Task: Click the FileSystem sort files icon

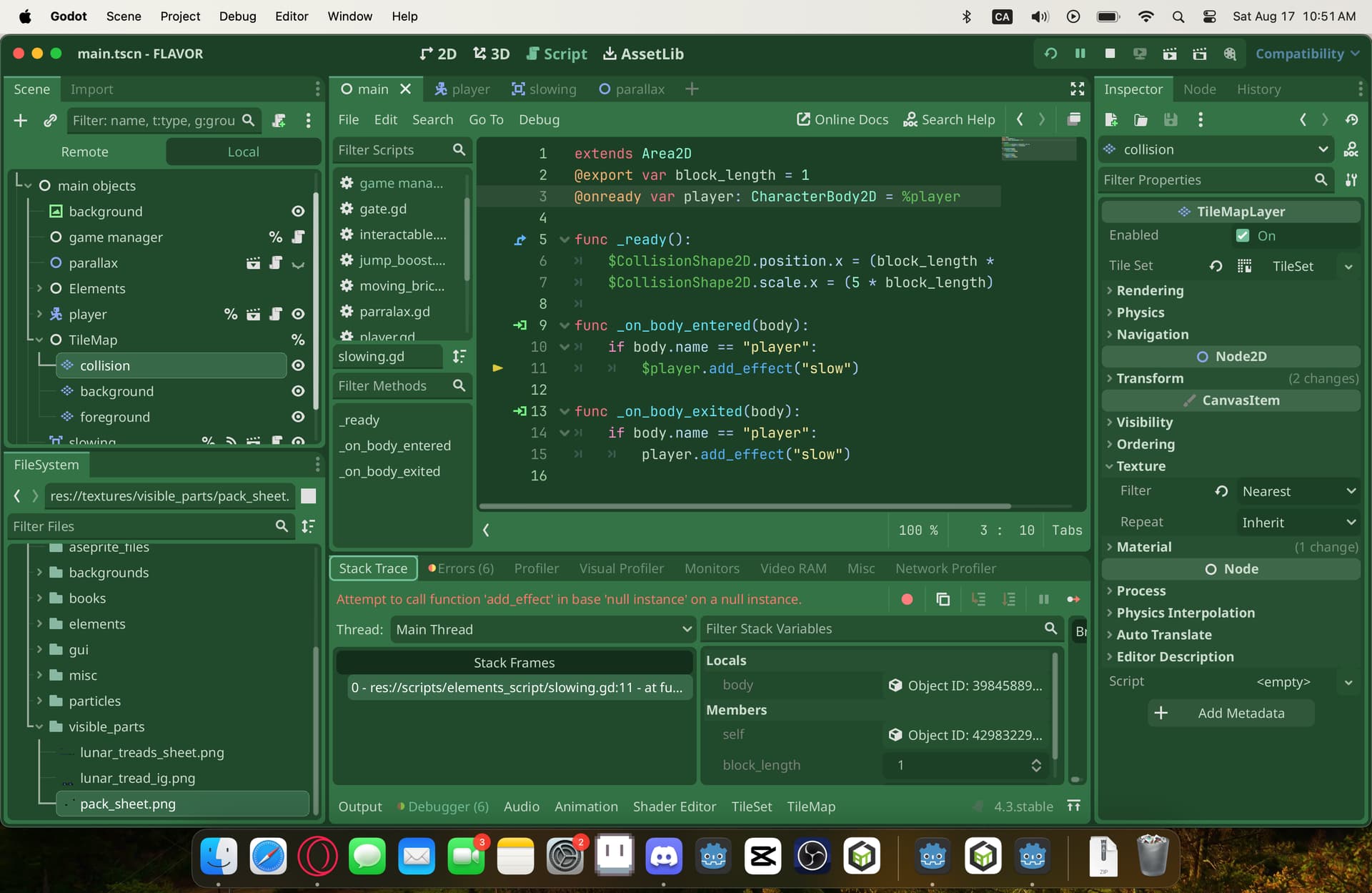Action: pyautogui.click(x=308, y=526)
